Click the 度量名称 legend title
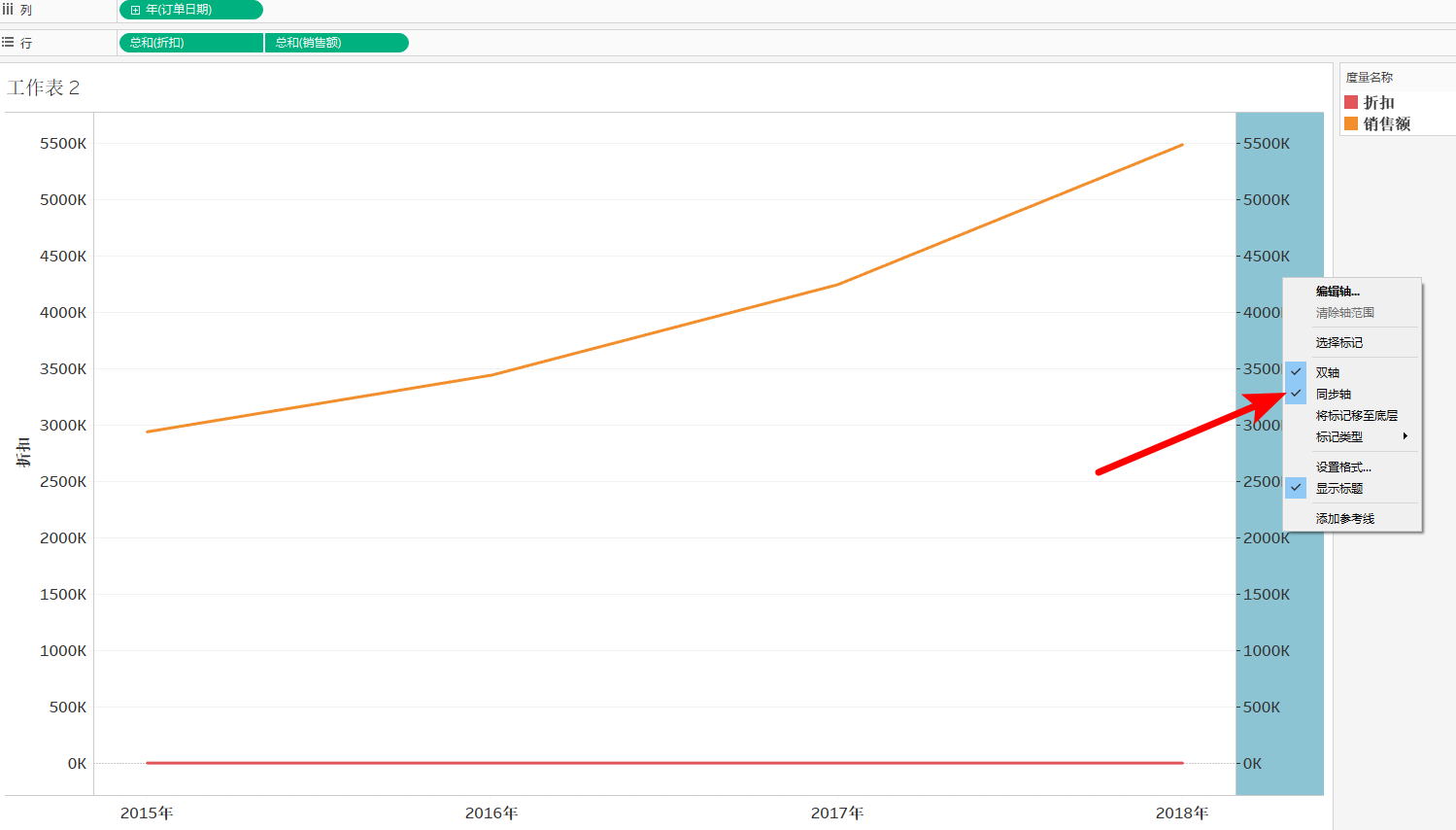This screenshot has width=1456, height=830. (x=1370, y=78)
